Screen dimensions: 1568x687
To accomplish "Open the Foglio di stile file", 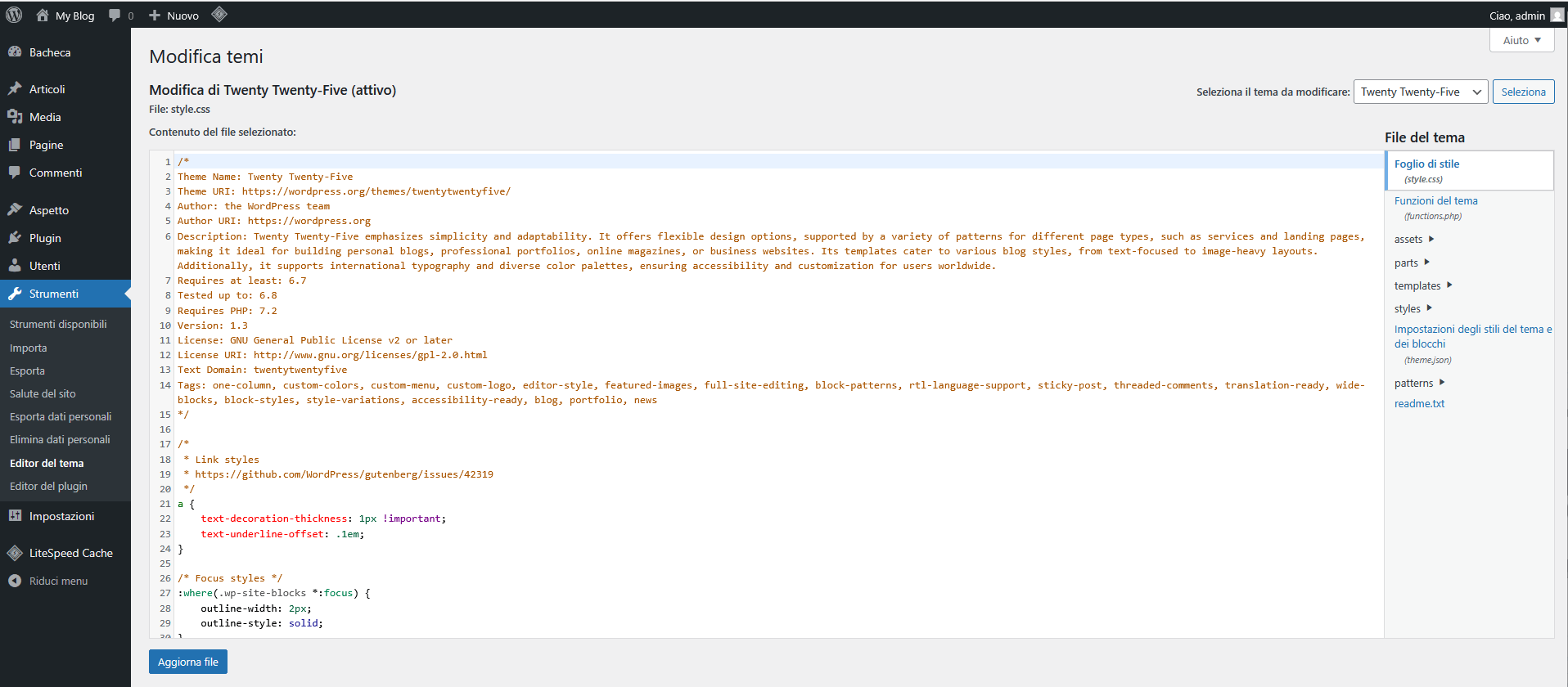I will [x=1426, y=164].
